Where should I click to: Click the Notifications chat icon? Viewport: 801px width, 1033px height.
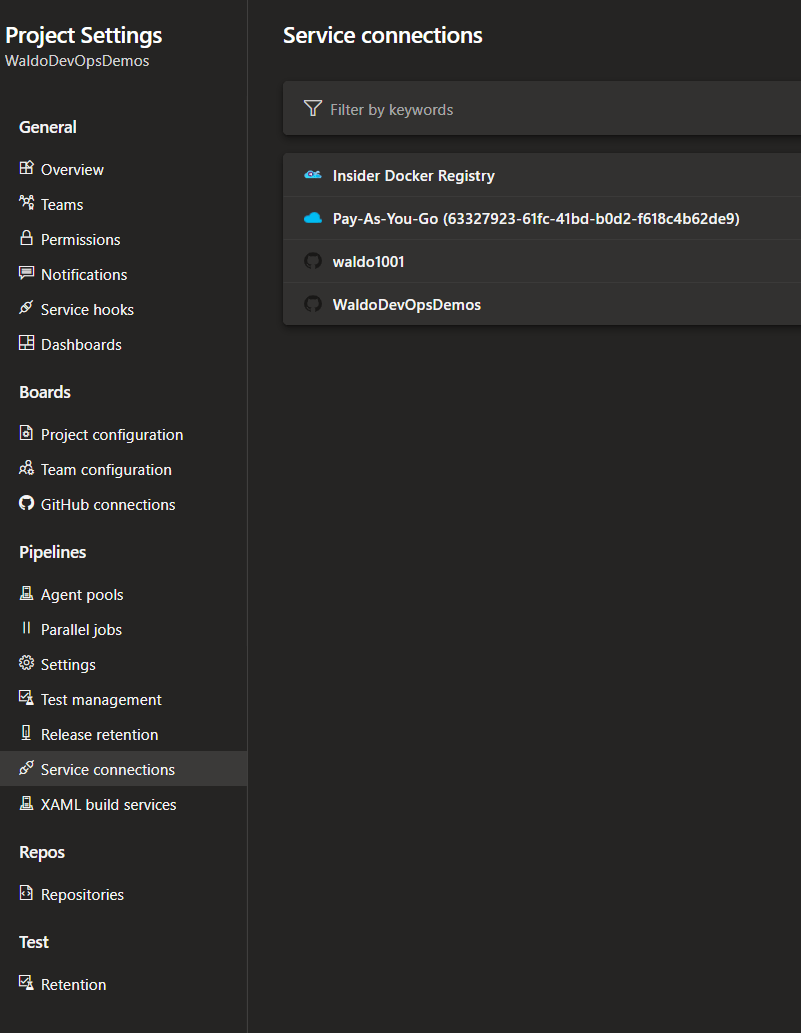click(x=26, y=273)
